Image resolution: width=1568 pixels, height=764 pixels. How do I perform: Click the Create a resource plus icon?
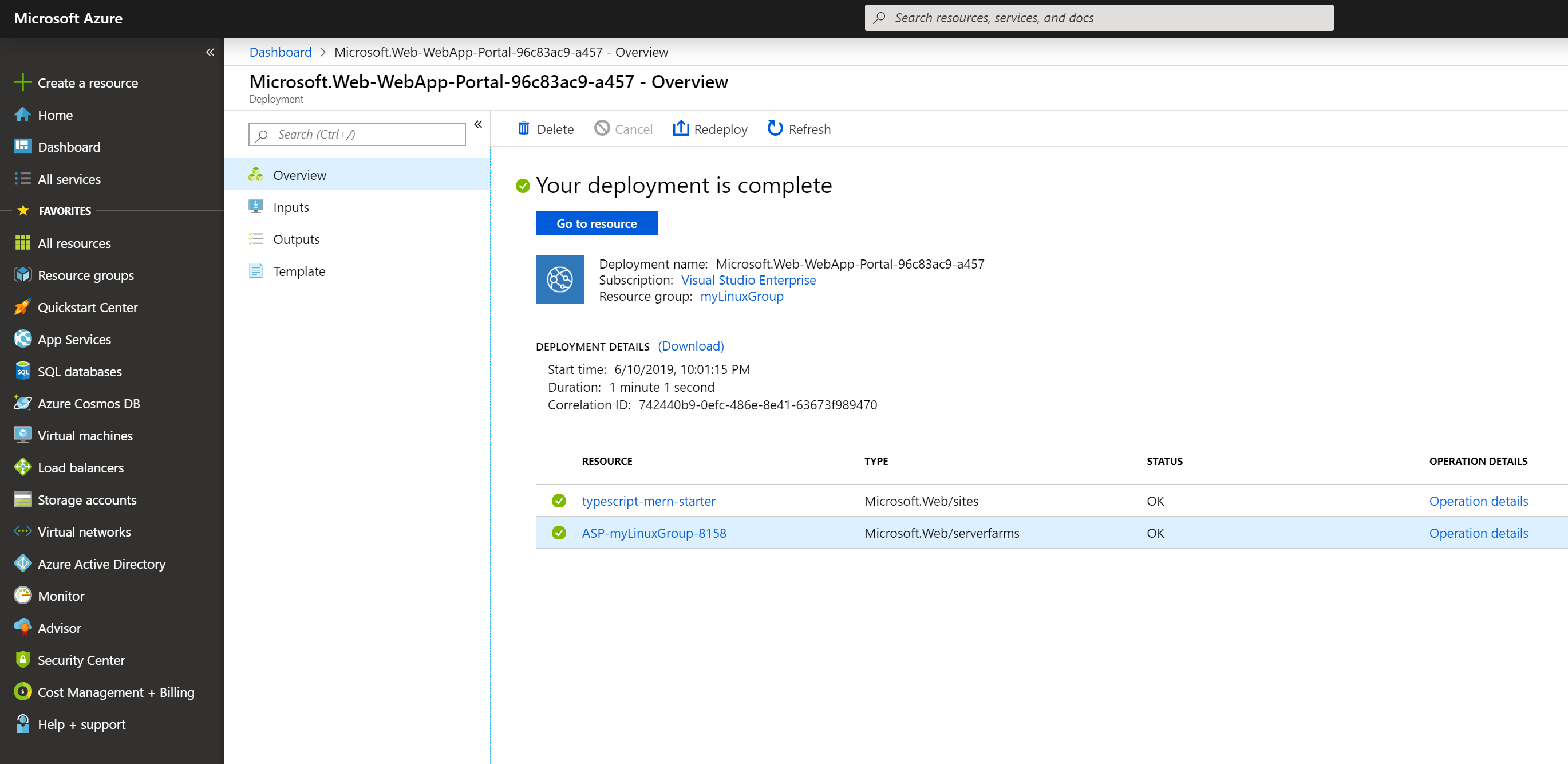(x=22, y=82)
